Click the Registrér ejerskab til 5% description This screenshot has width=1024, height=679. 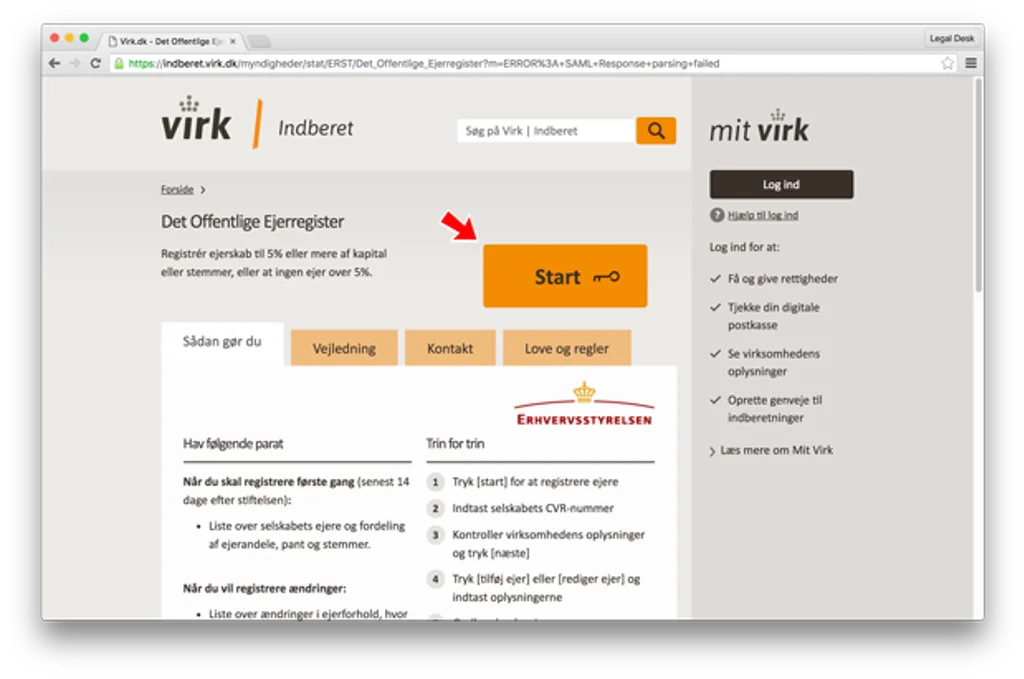click(274, 262)
